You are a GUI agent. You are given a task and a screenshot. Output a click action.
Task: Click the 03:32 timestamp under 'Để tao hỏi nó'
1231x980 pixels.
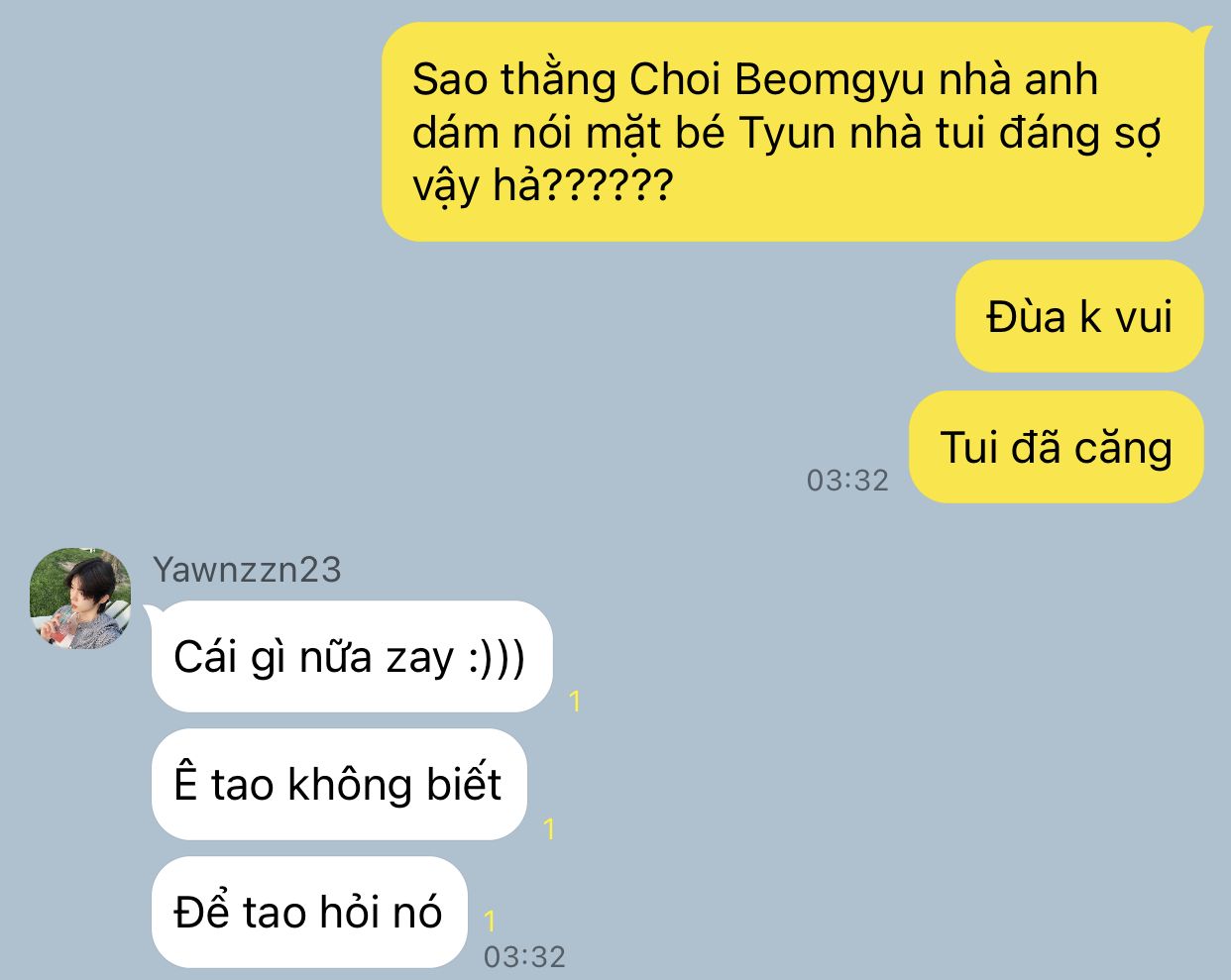click(524, 956)
